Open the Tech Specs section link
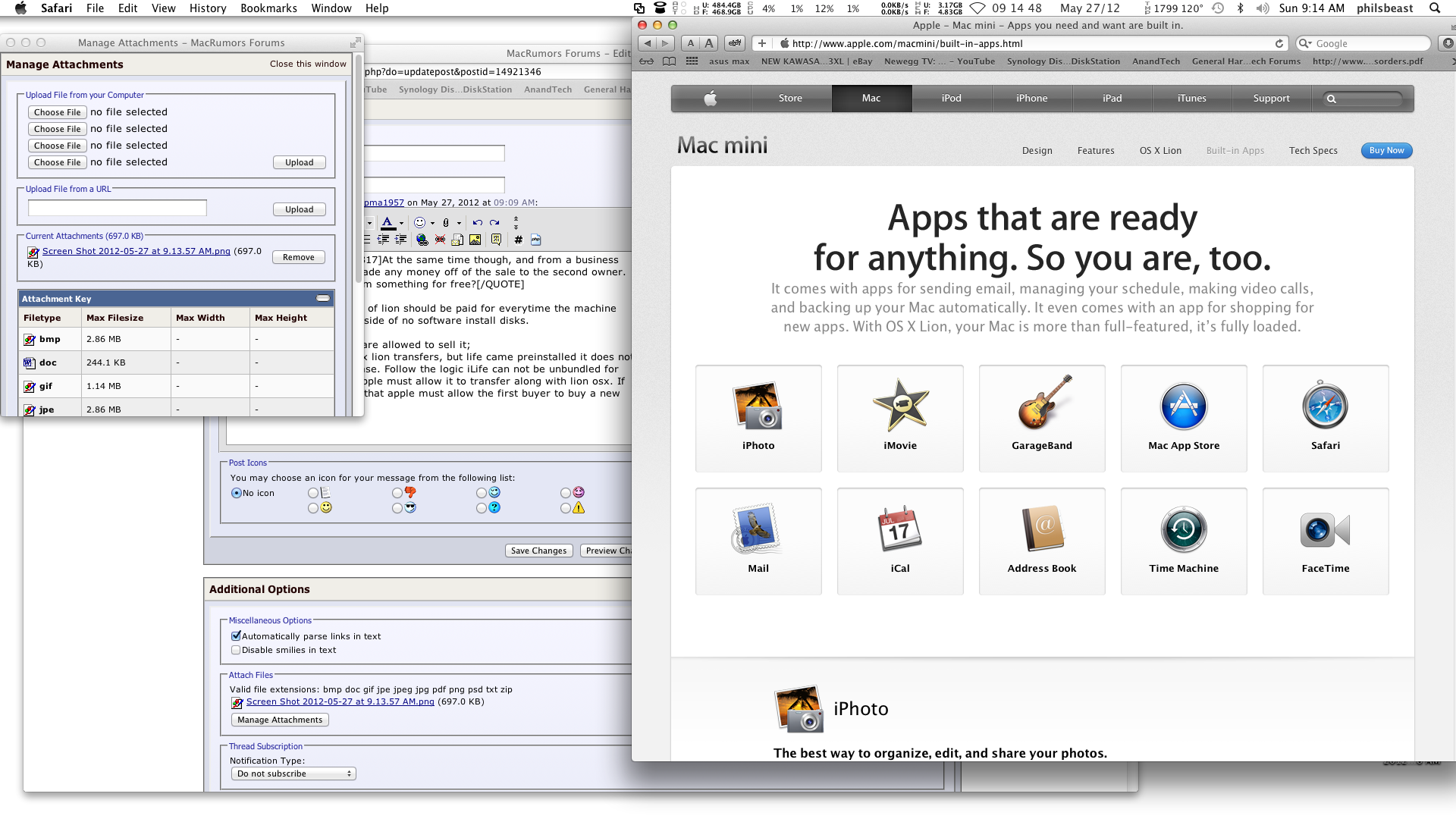 (x=1313, y=150)
